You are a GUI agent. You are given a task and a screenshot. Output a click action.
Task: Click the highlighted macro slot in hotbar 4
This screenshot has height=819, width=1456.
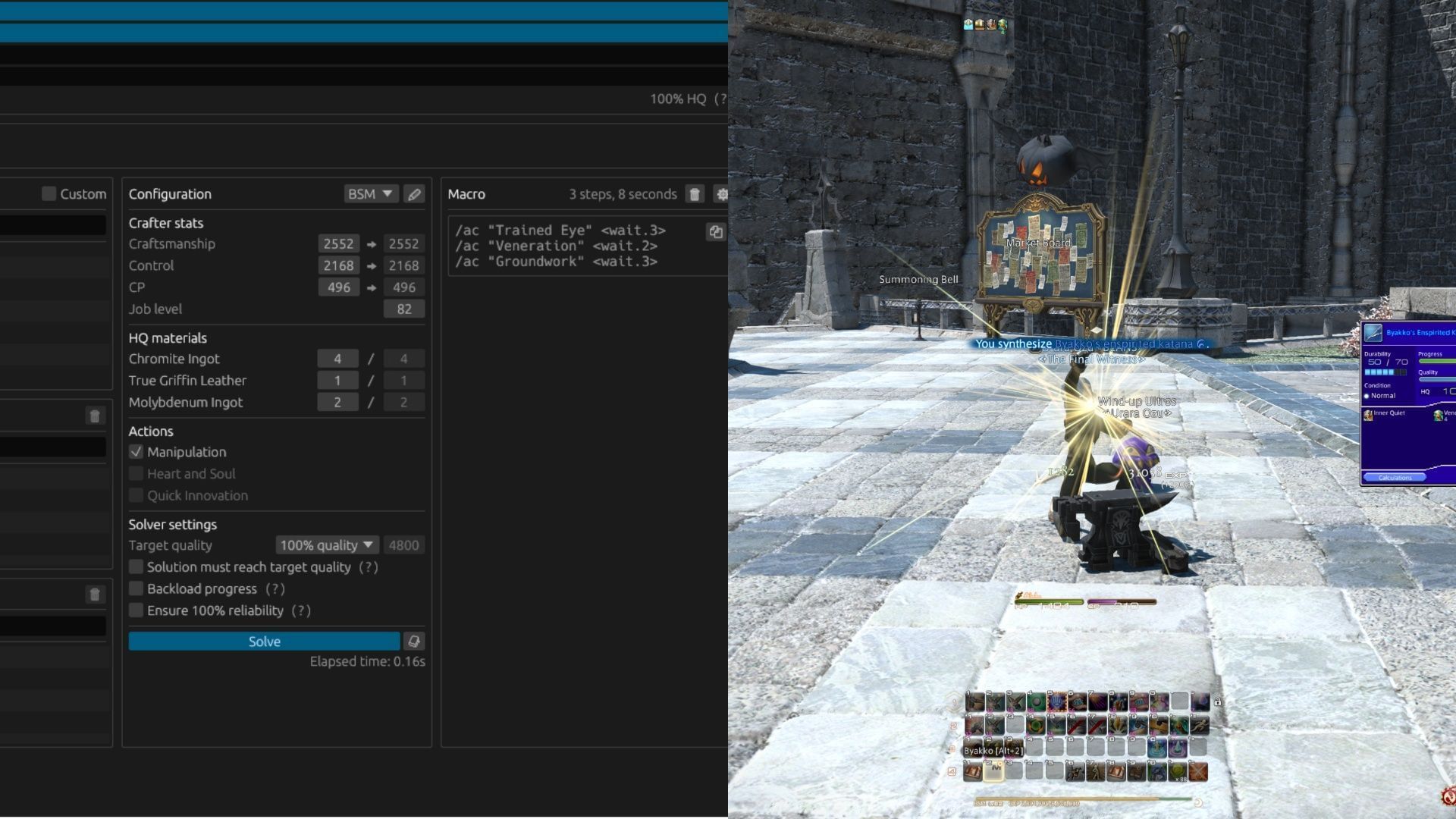click(993, 772)
